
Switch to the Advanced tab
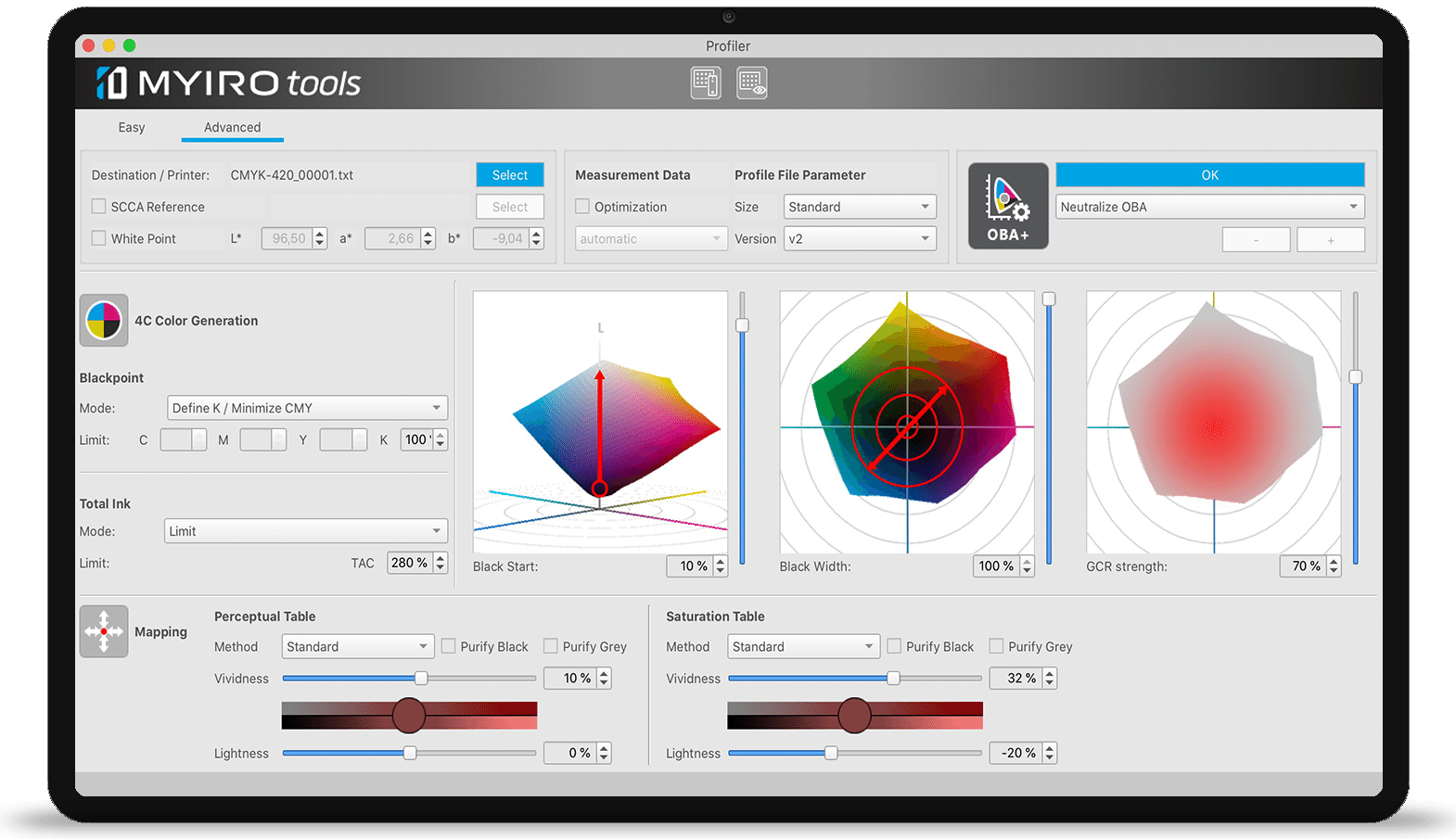(232, 127)
